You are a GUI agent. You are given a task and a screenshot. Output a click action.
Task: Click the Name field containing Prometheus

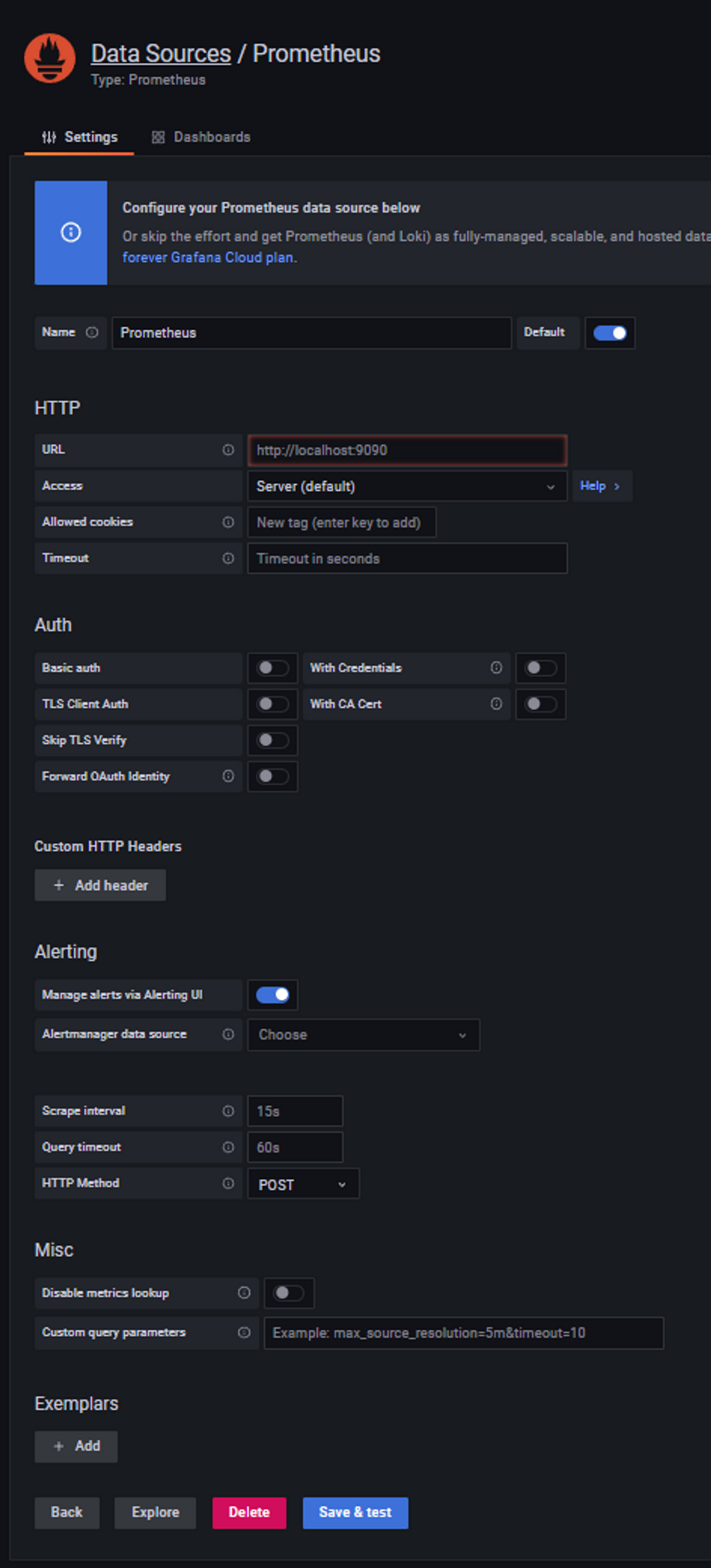312,333
